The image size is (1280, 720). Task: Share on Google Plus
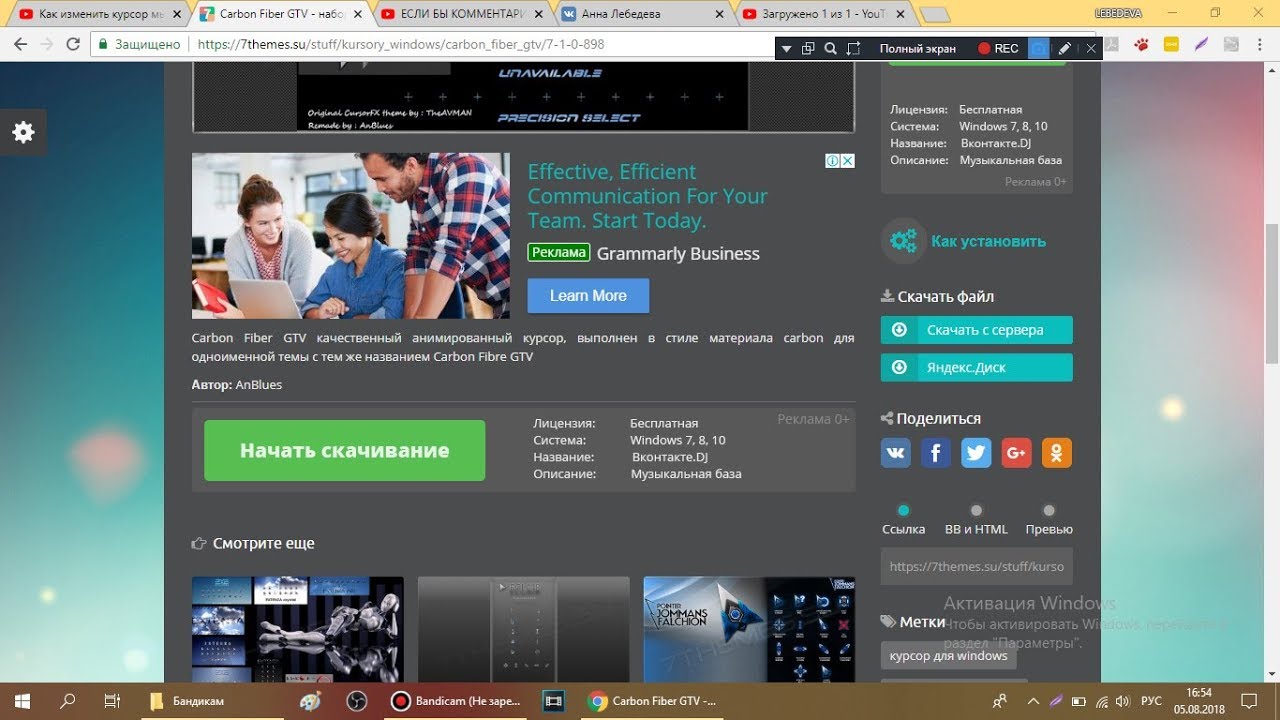(x=1016, y=453)
